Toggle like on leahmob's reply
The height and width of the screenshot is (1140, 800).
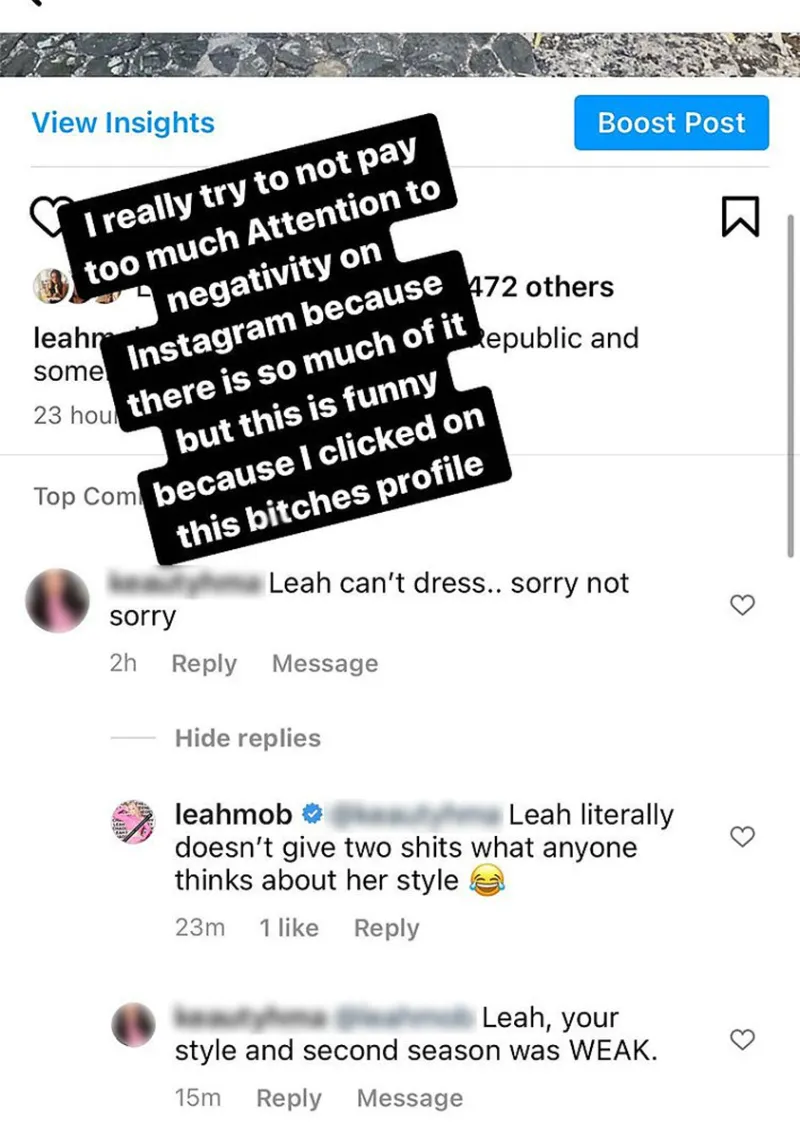(742, 837)
